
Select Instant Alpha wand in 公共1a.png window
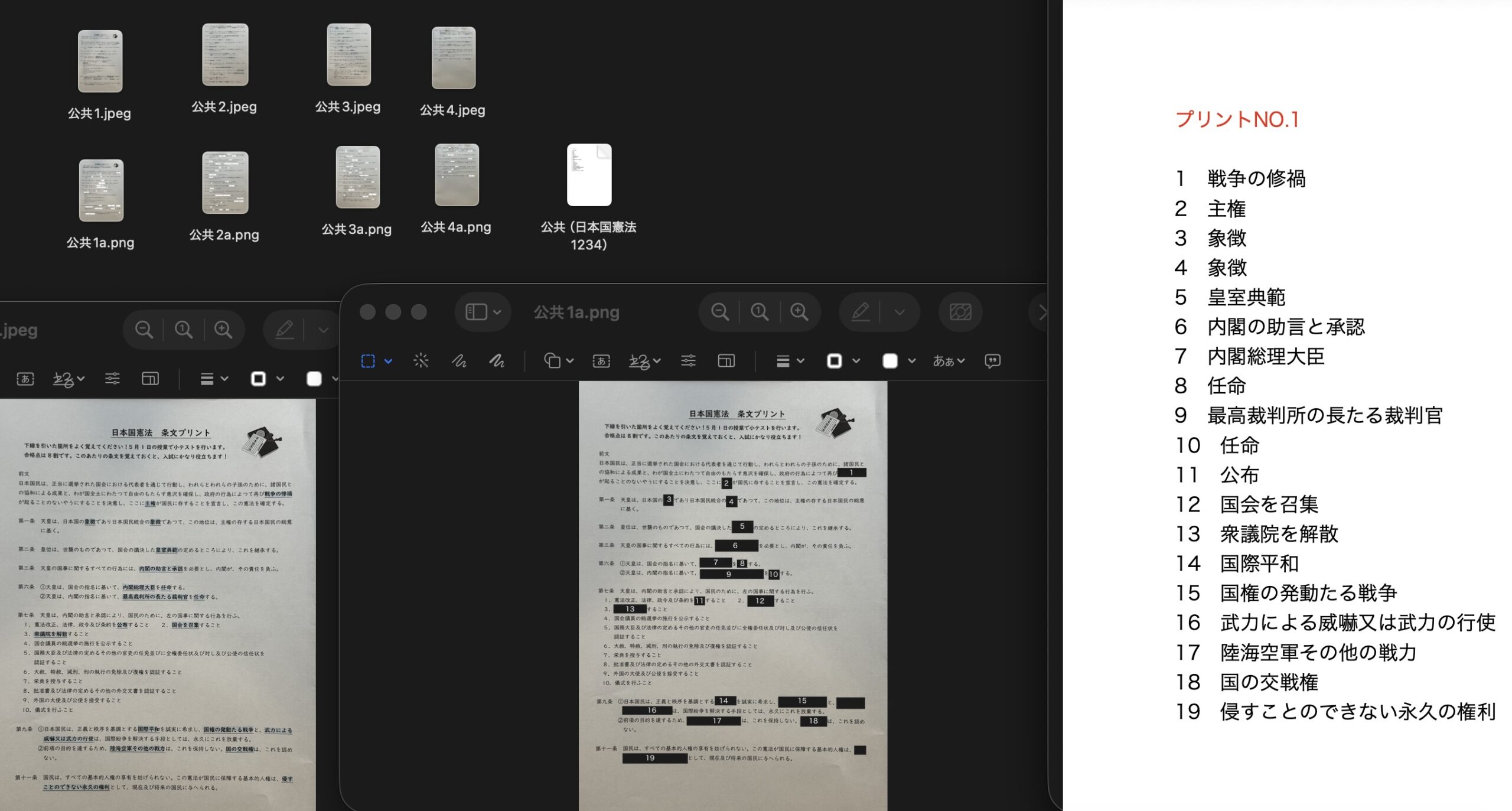pyautogui.click(x=421, y=360)
